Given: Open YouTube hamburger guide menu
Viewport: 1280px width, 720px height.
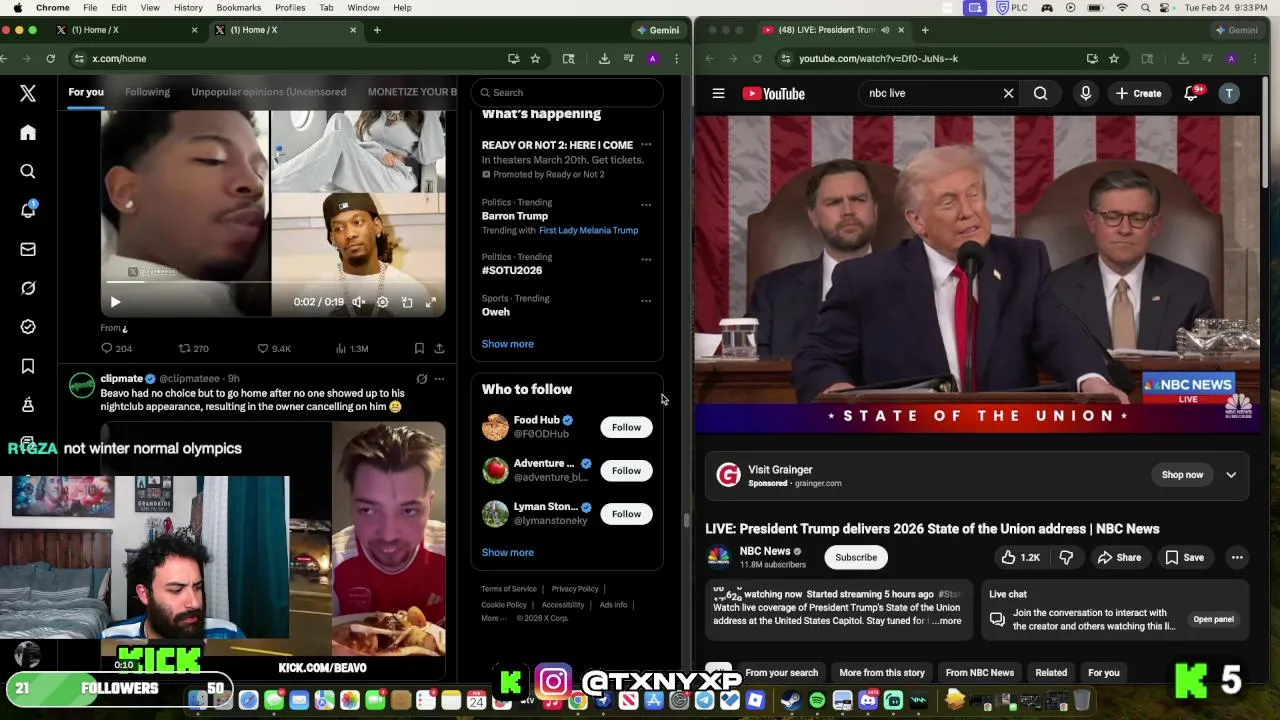Looking at the screenshot, I should 718,93.
